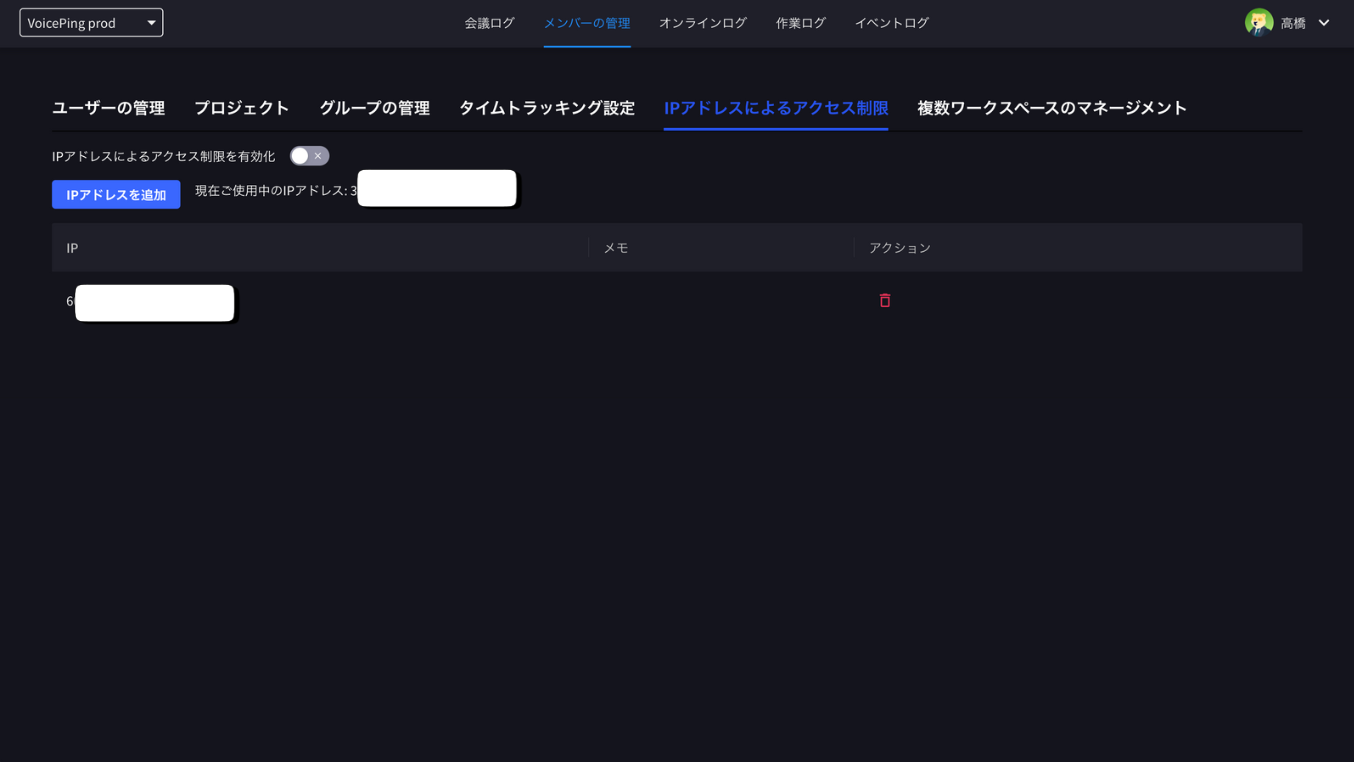Screen dimensions: 1354x762
Task: Enable the IPアドレスによるアクセス制限を有効化 toggle
Action: 308,155
